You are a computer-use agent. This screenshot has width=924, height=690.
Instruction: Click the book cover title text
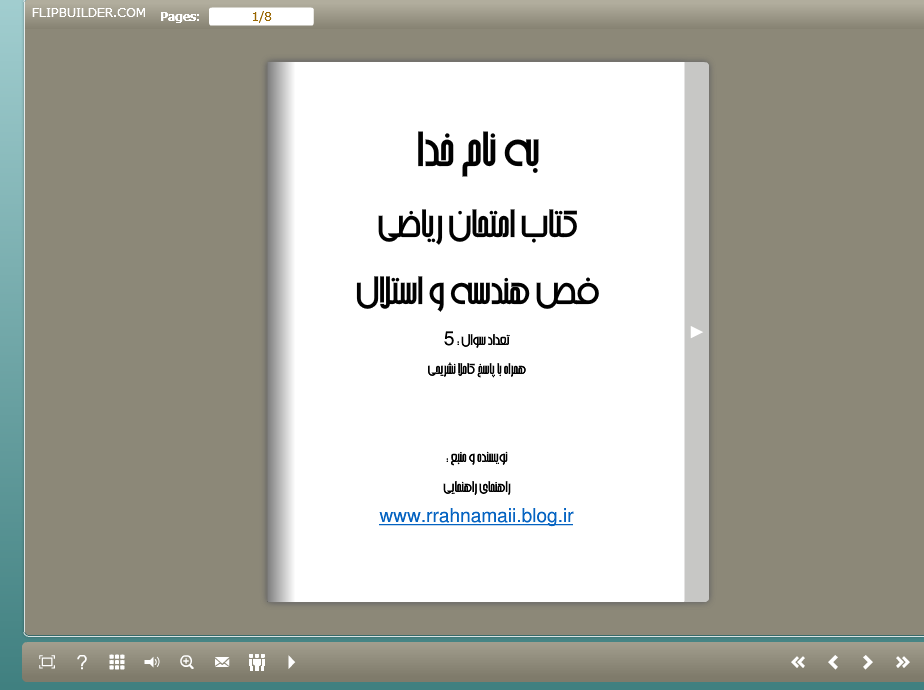[x=477, y=225]
